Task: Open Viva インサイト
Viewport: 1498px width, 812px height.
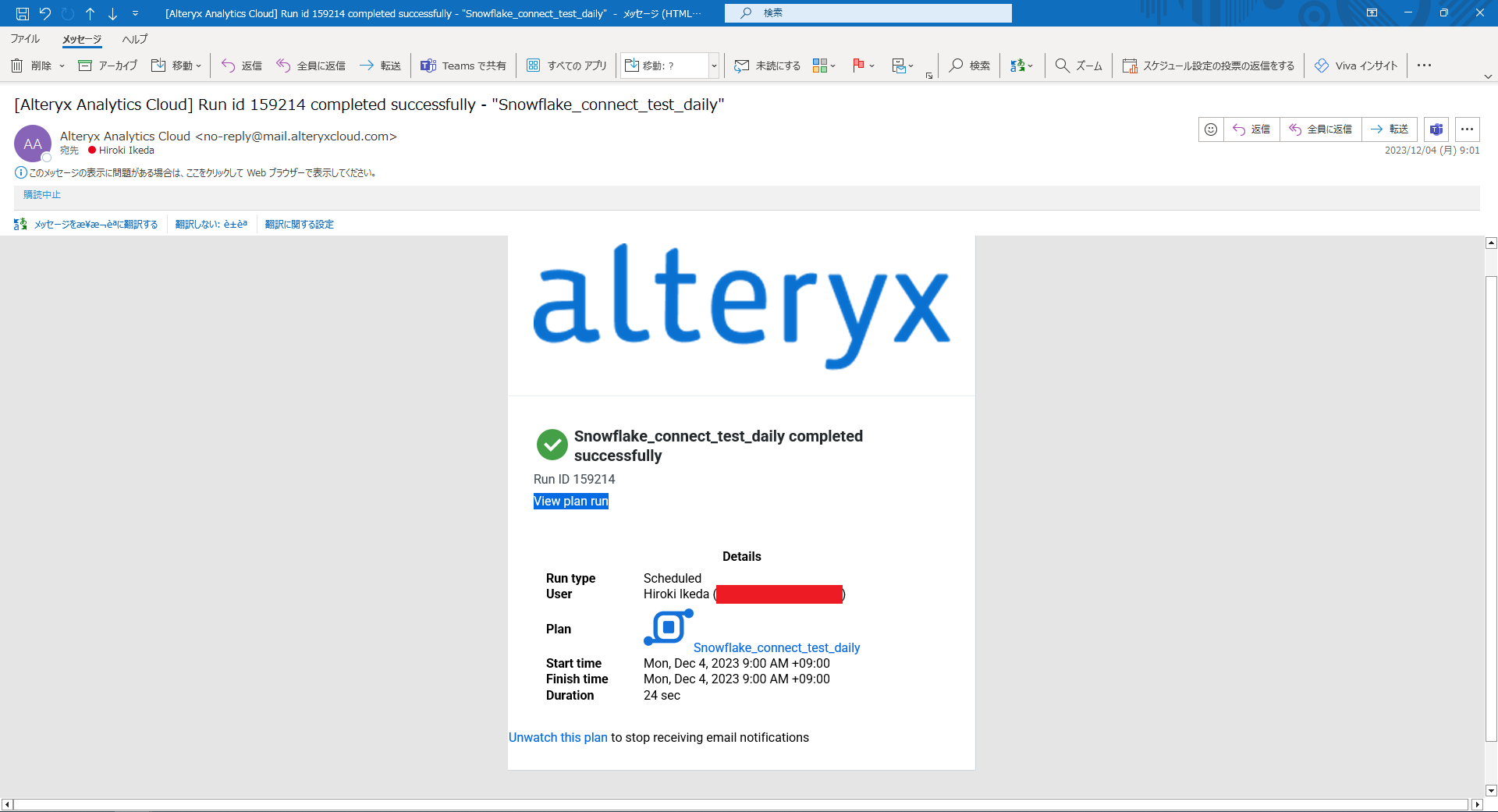Action: pyautogui.click(x=1356, y=66)
